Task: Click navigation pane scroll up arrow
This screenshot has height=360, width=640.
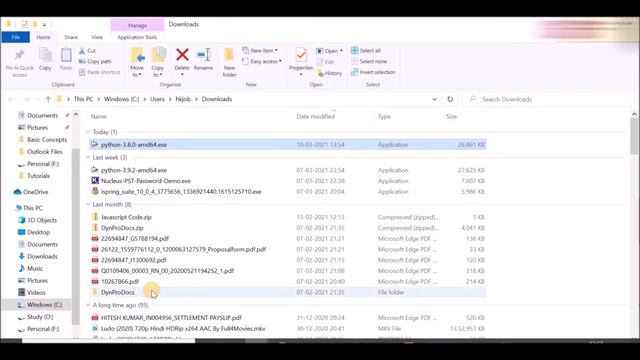Action: tap(76, 115)
